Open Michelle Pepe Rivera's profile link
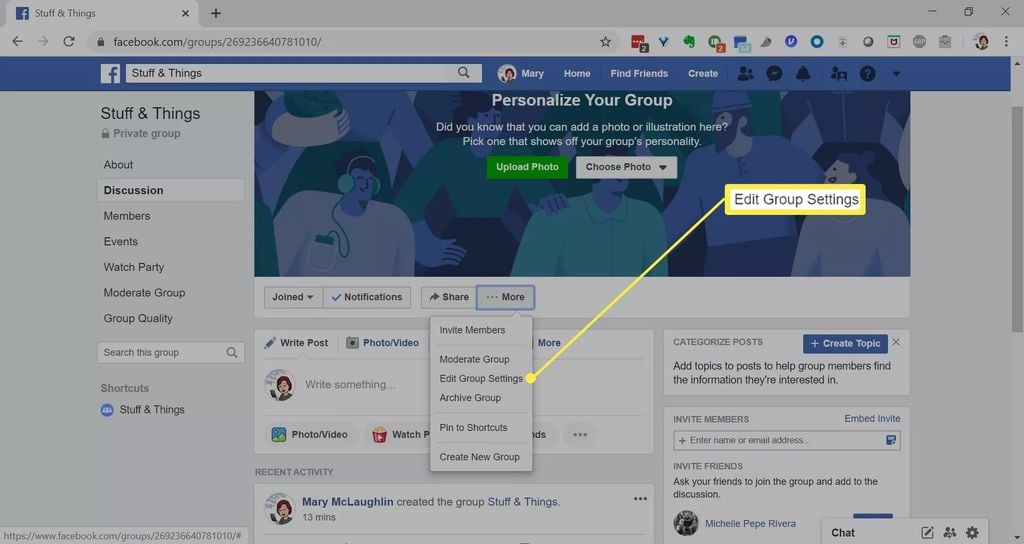This screenshot has width=1024, height=544. [x=750, y=524]
